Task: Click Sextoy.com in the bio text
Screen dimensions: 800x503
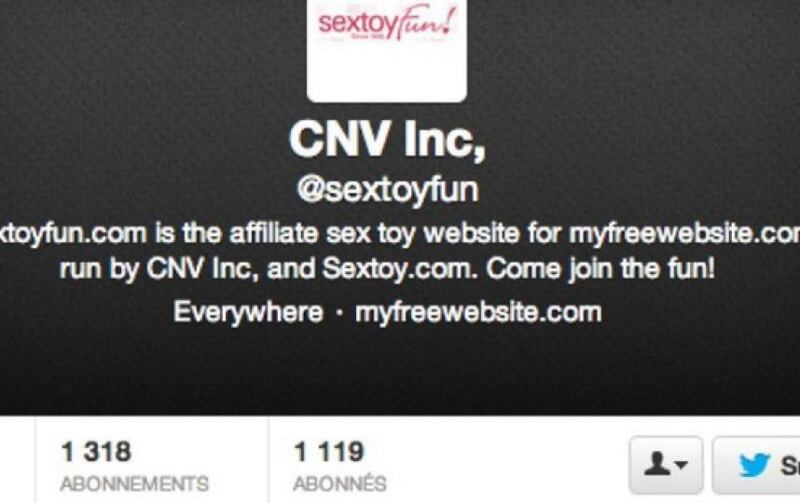Action: click(x=400, y=269)
